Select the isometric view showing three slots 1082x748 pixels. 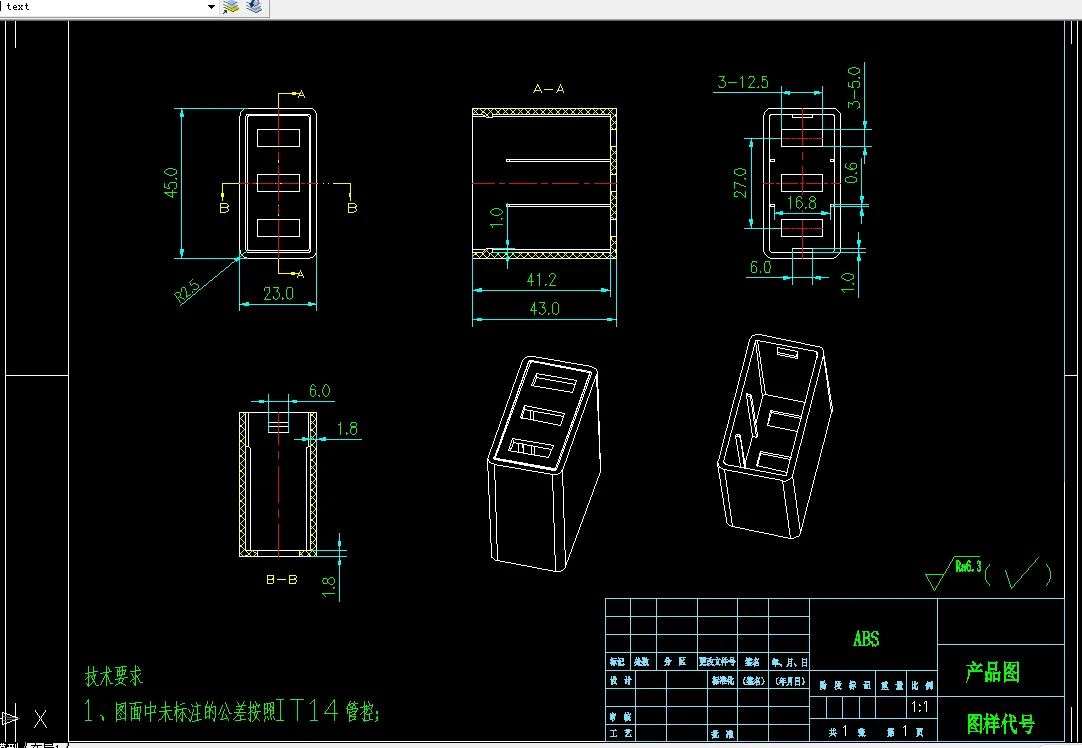pyautogui.click(x=544, y=463)
